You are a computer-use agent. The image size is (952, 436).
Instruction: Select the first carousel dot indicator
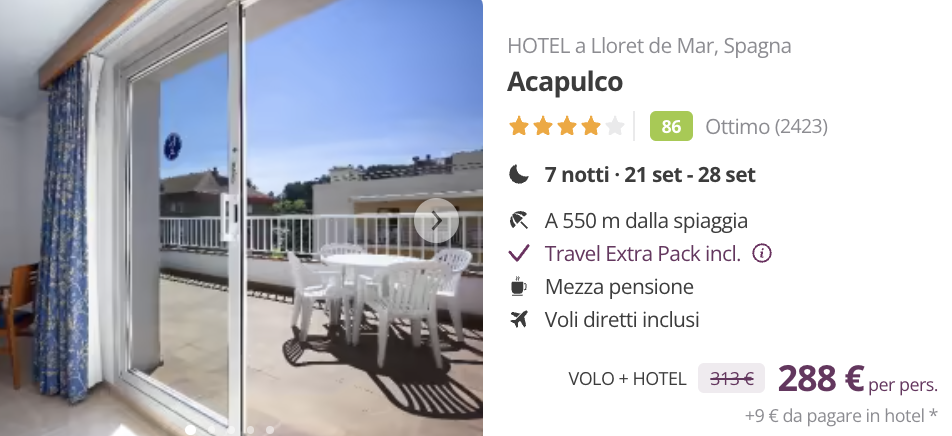(191, 430)
